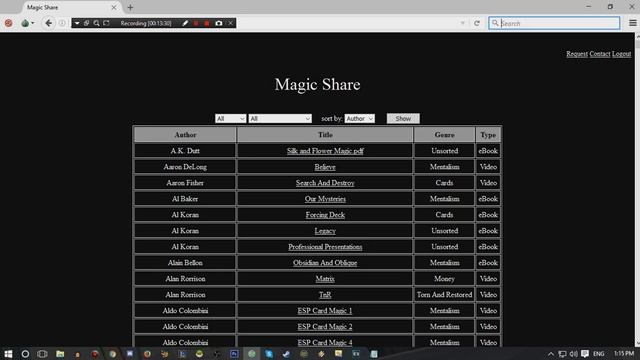Viewport: 640px width, 360px height.
Task: Click the Al Baker author cell
Action: 185,199
